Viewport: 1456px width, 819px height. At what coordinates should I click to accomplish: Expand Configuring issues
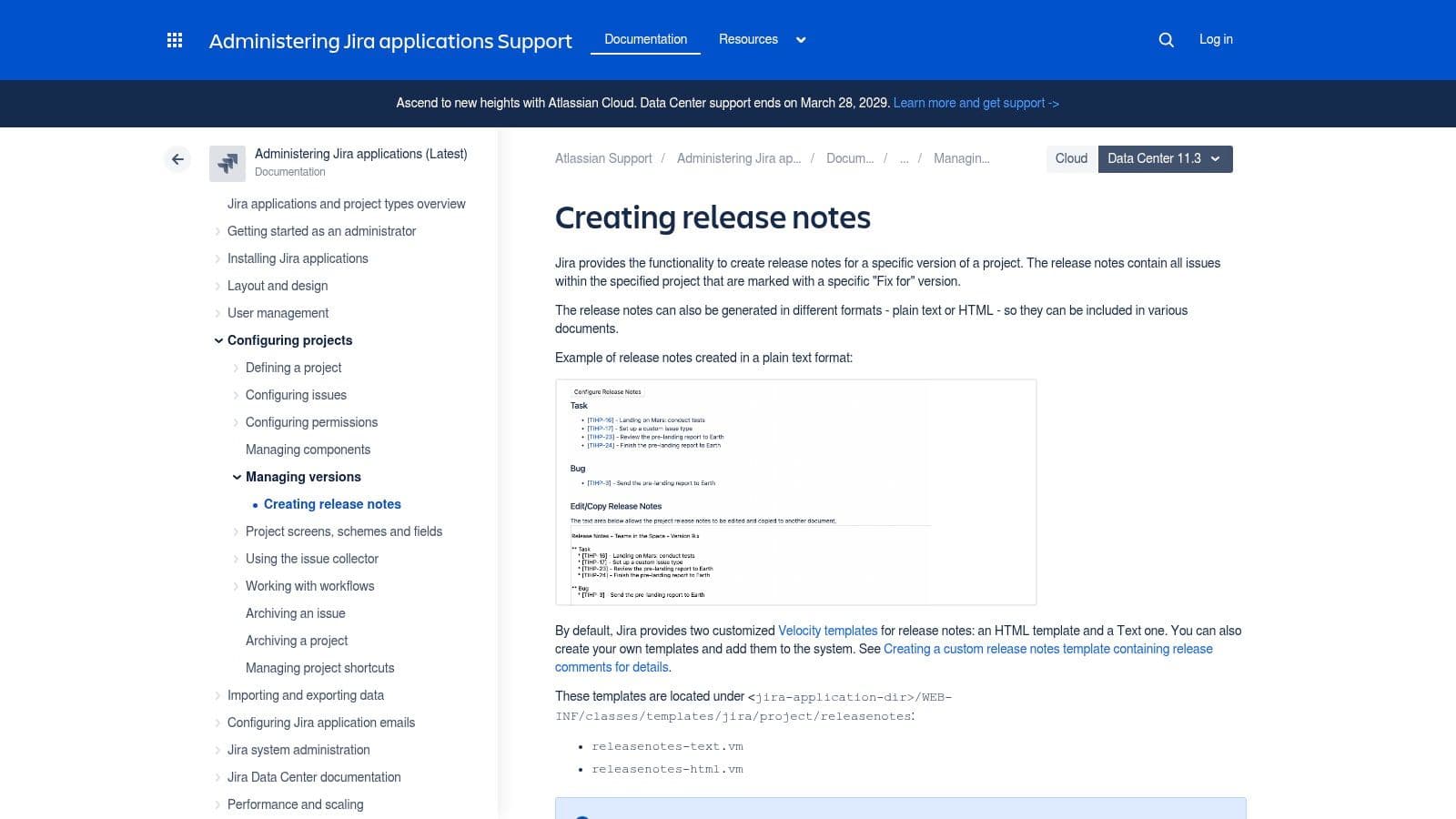(x=237, y=395)
